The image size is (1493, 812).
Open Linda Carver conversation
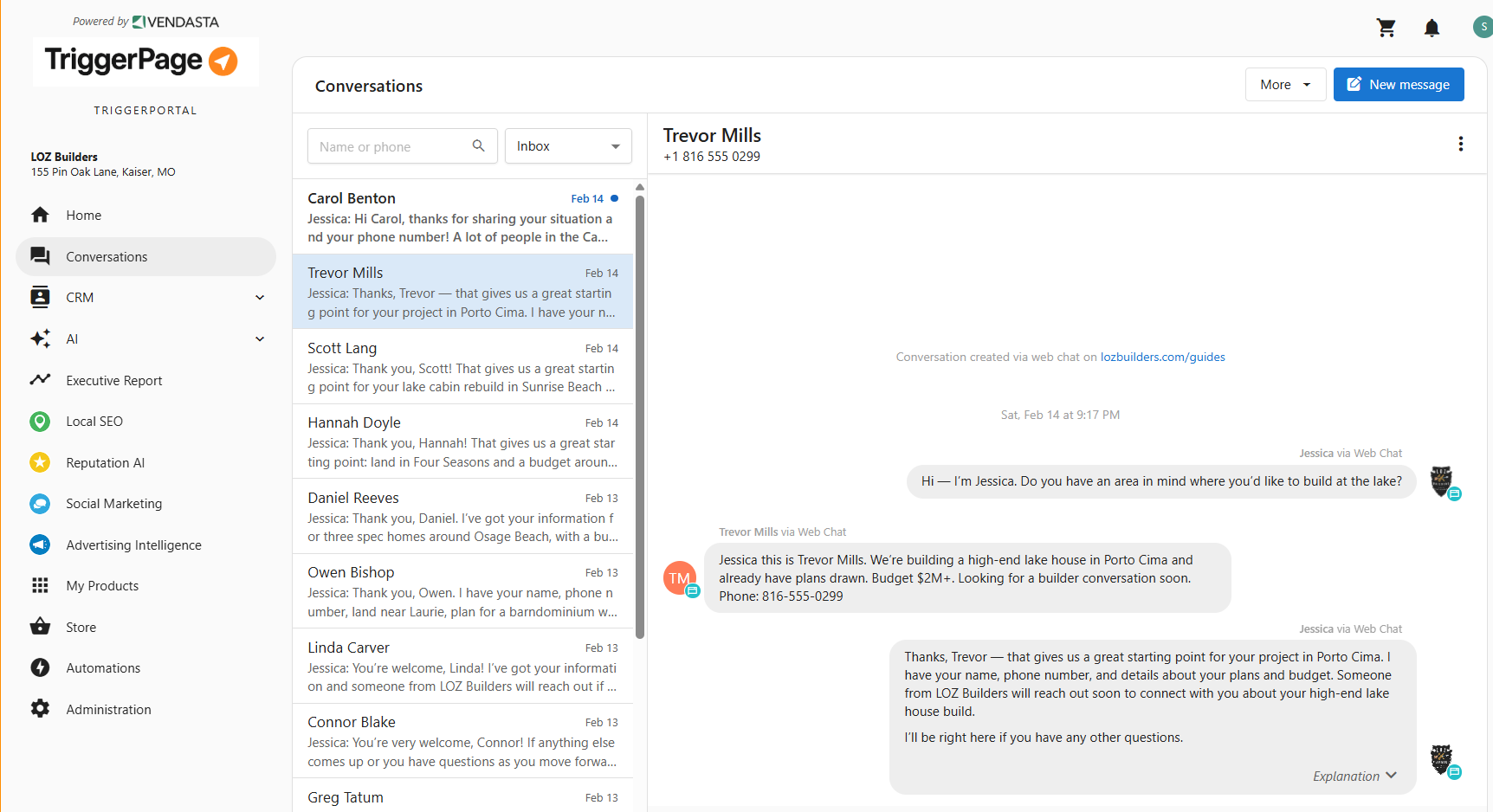pos(462,667)
